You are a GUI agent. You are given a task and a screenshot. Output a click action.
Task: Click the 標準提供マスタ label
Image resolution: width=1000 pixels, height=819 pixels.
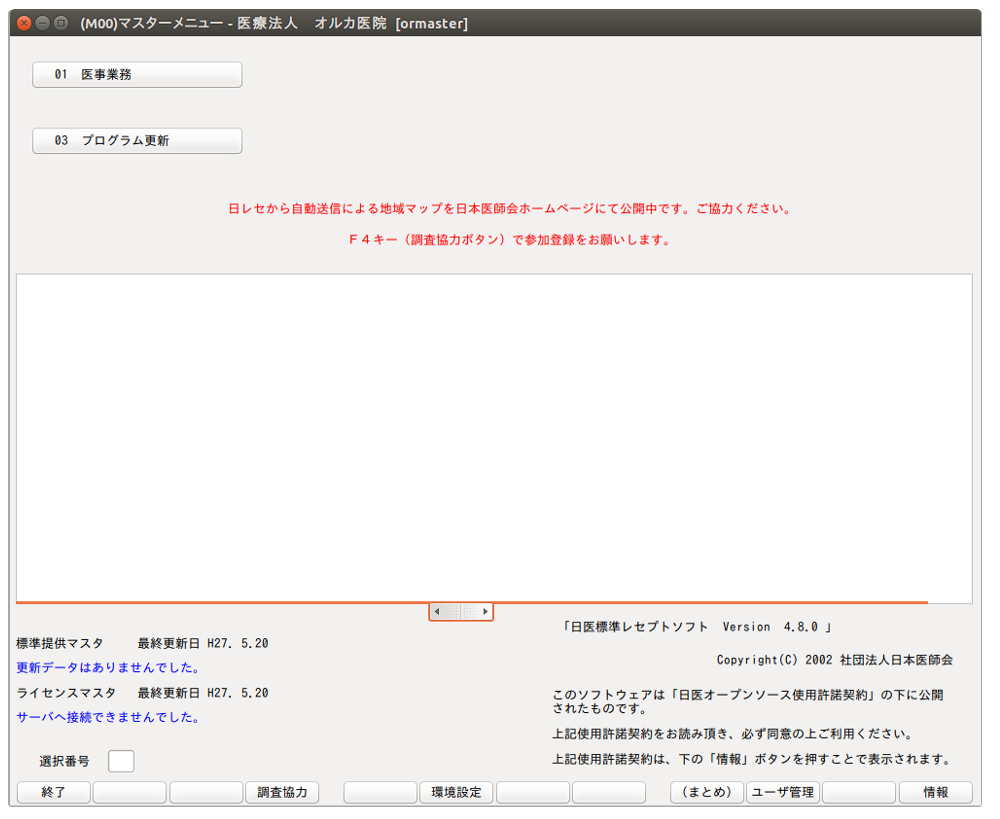tap(59, 644)
